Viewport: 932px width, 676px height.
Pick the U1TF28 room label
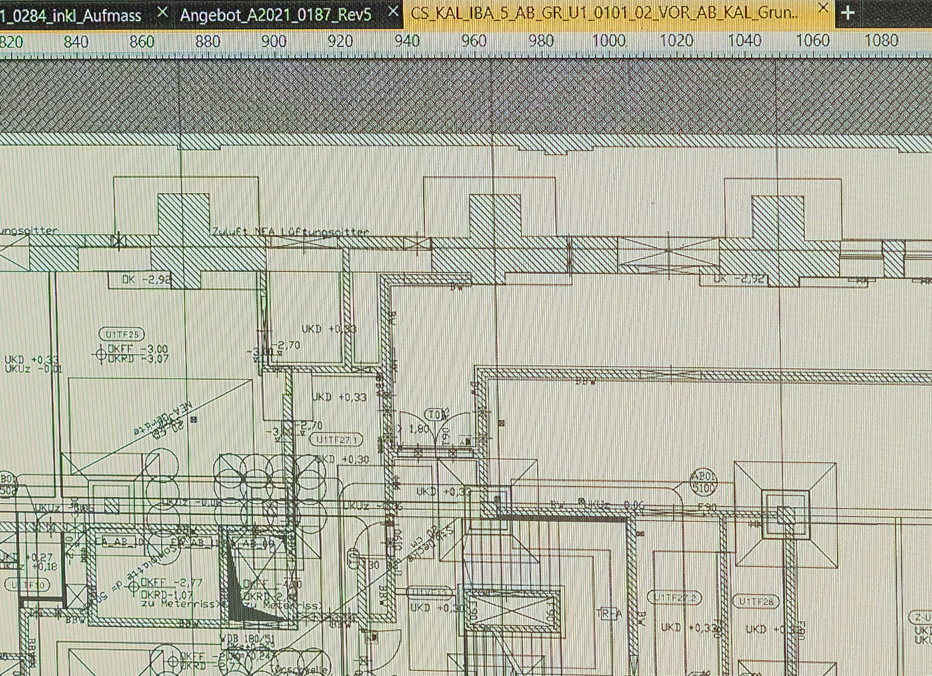click(x=754, y=601)
